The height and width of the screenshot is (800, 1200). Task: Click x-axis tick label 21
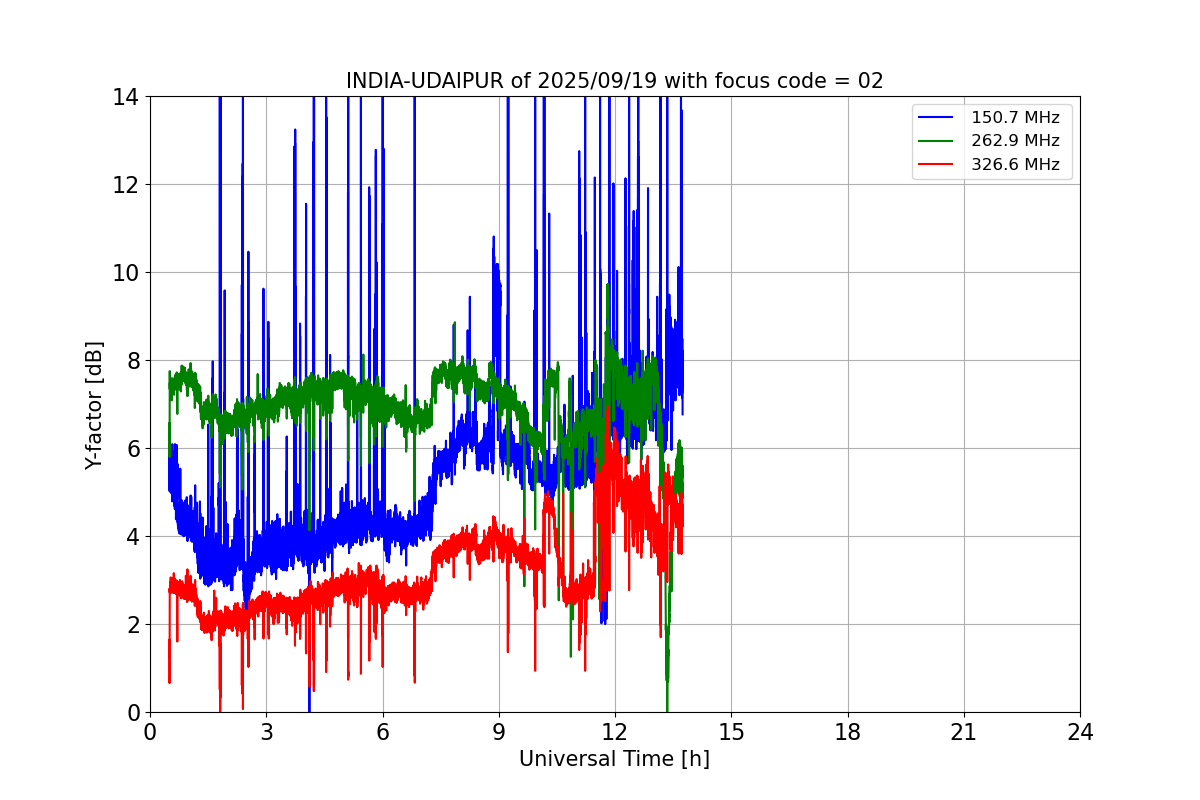964,732
